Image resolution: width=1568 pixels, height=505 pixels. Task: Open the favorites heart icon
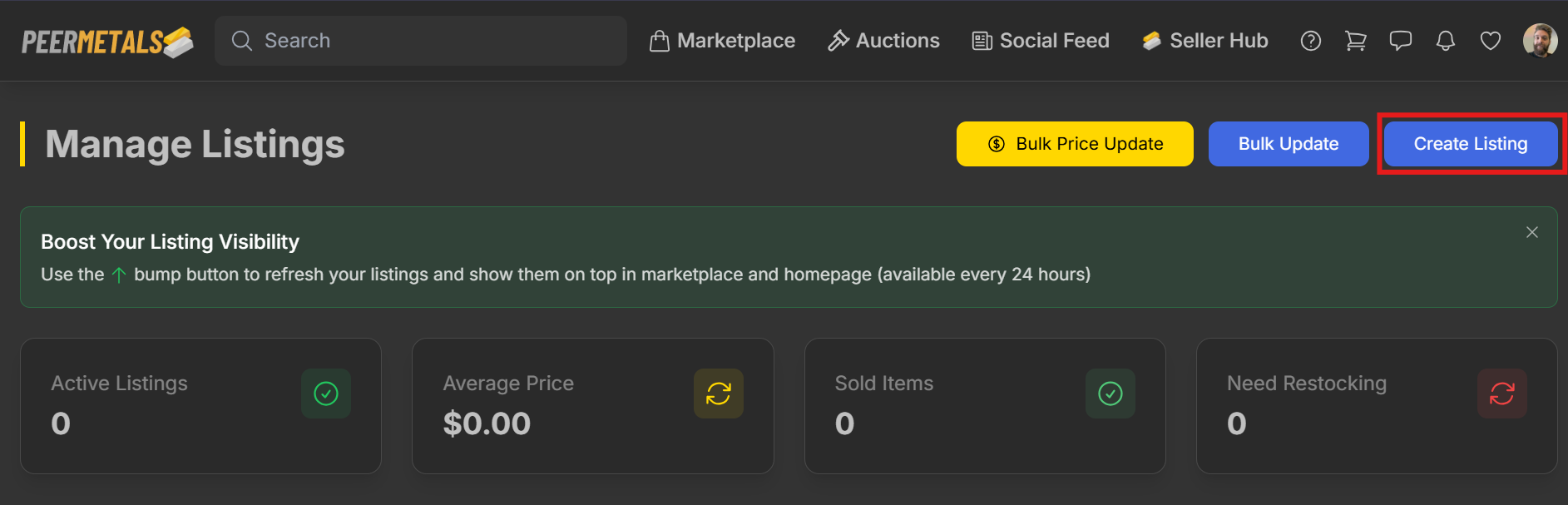tap(1491, 41)
